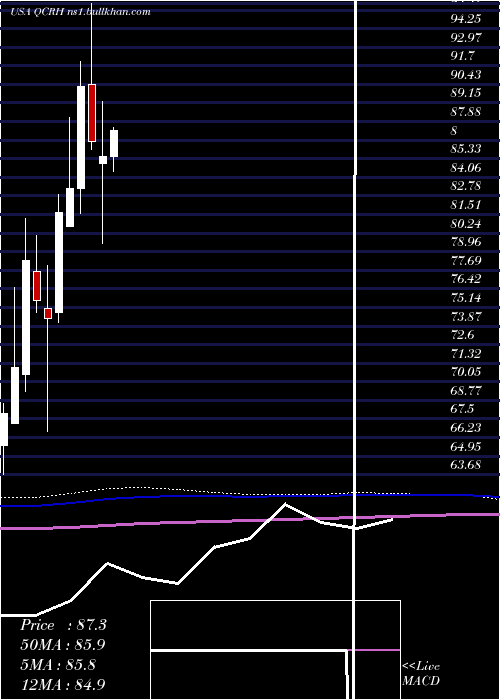Click the 82.78 price value
Screen dimensions: 500x700
click(x=465, y=186)
